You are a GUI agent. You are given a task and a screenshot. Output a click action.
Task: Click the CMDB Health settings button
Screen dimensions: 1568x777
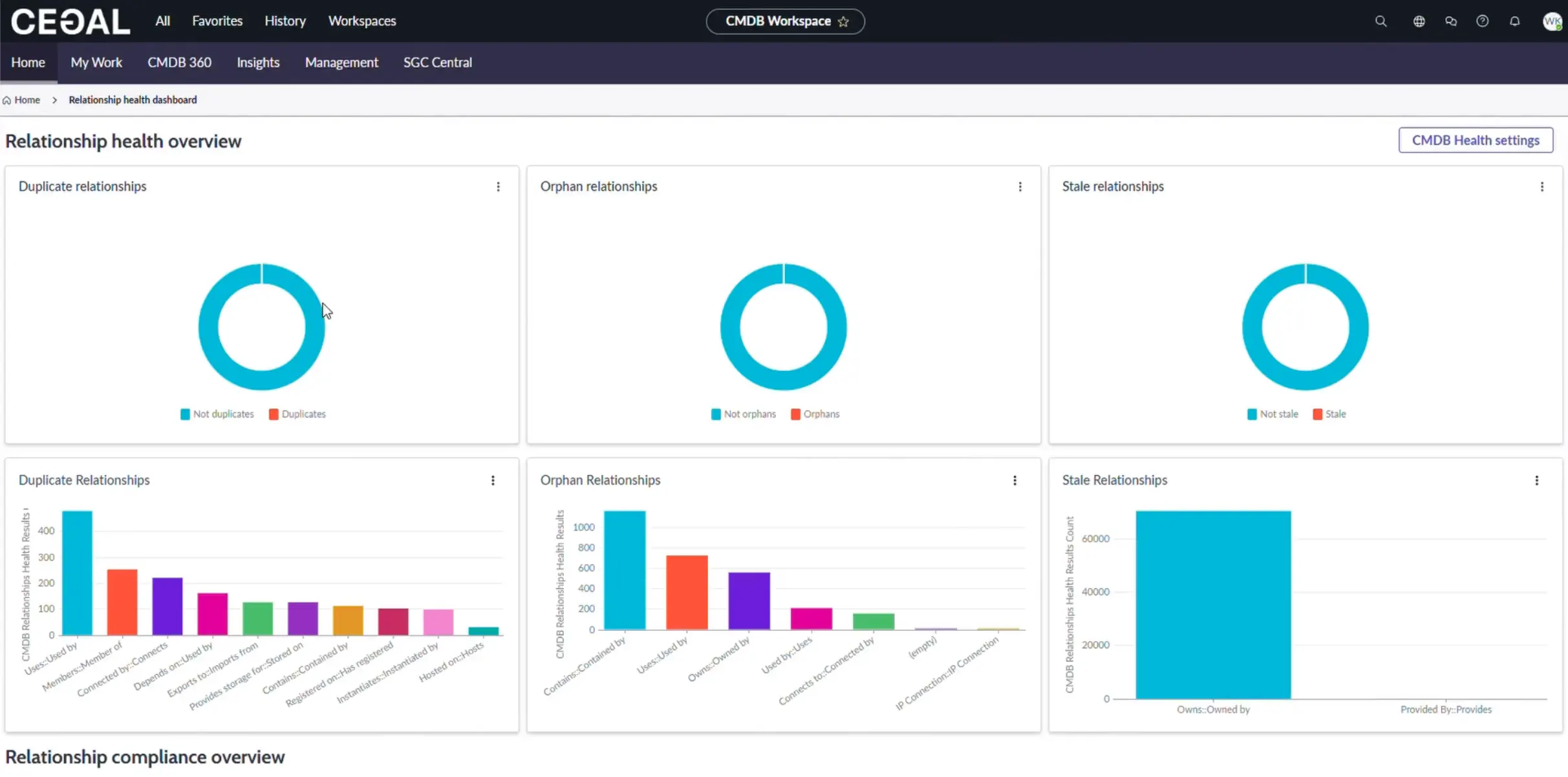1476,140
